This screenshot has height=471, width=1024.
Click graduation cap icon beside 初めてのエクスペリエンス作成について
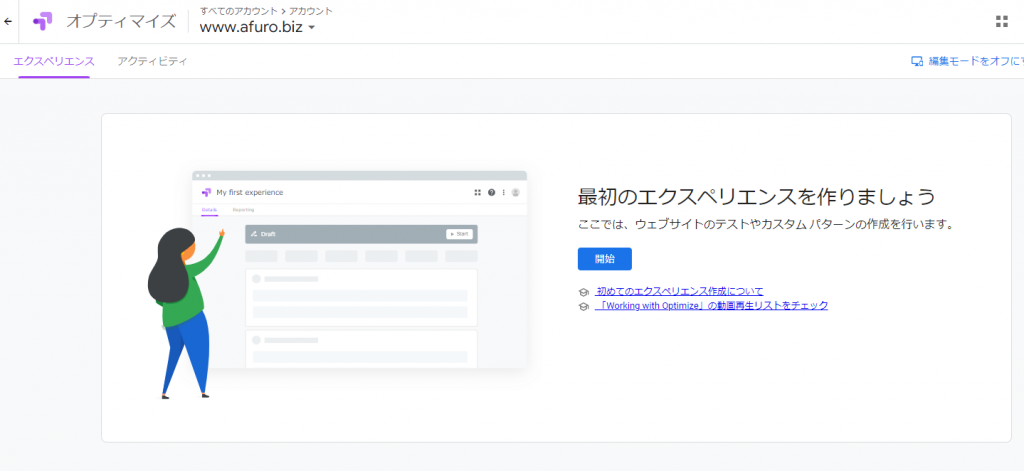[x=584, y=292]
